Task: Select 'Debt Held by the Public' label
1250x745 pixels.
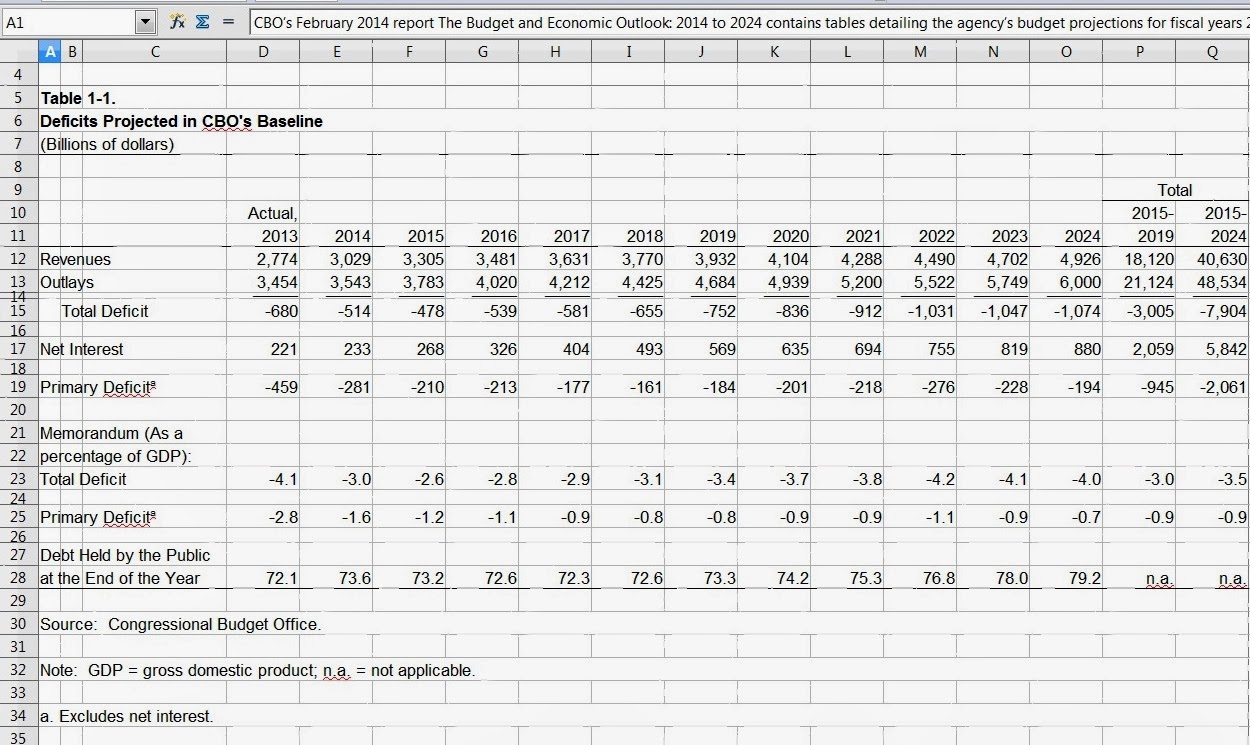Action: point(125,555)
